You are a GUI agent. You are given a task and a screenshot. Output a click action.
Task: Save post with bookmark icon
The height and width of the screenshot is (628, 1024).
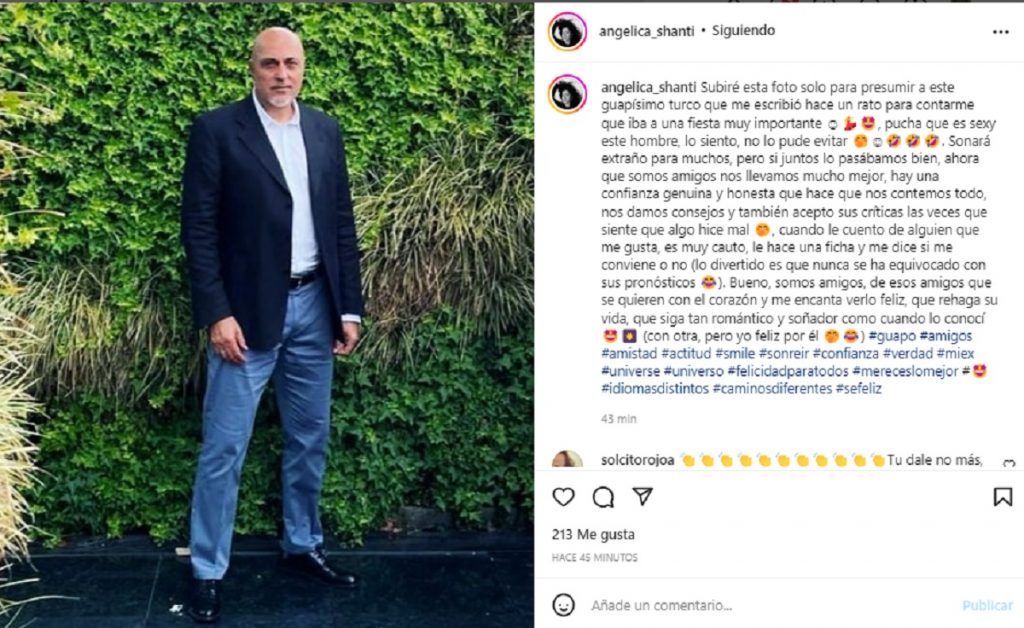click(x=1002, y=497)
